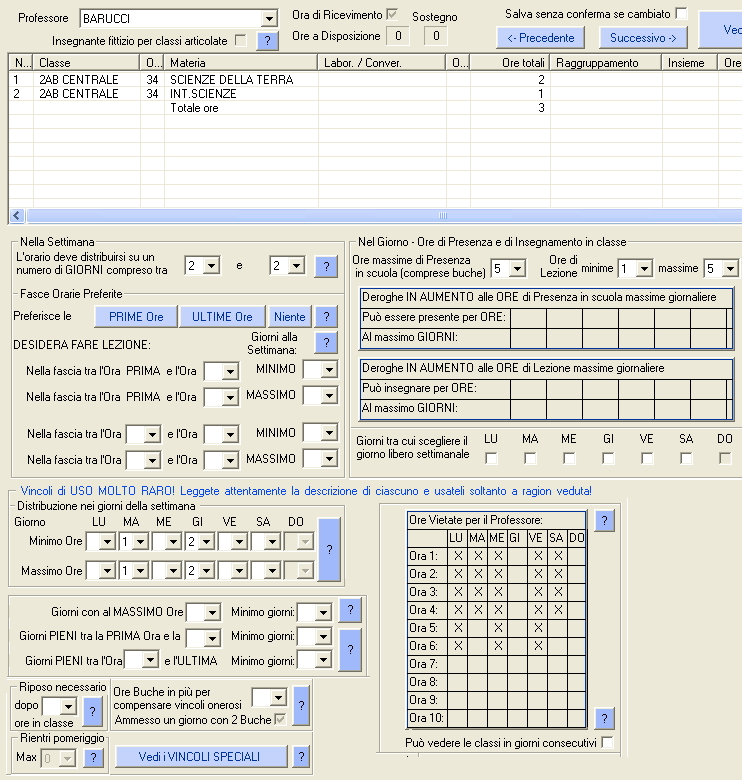Select INT.SCIENZE row

tap(375, 94)
